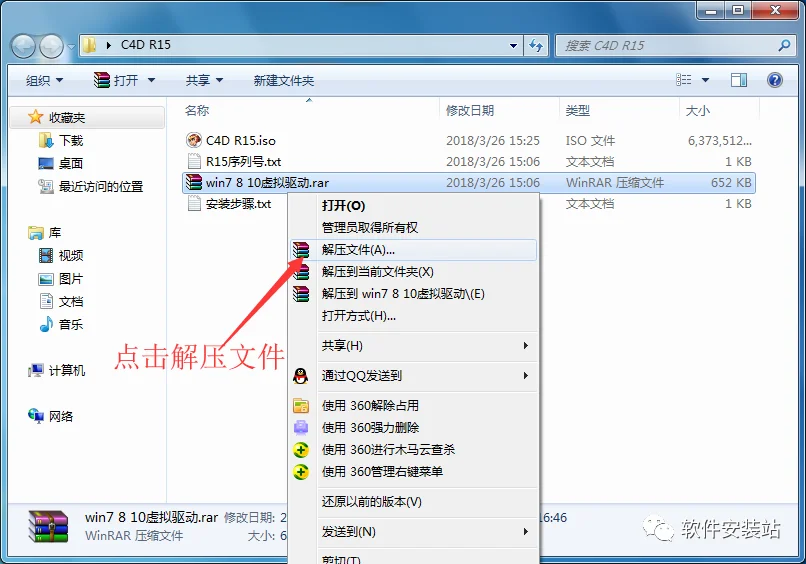806x564 pixels.
Task: Click the green plus icon for 木马云查杀
Action: coord(301,450)
